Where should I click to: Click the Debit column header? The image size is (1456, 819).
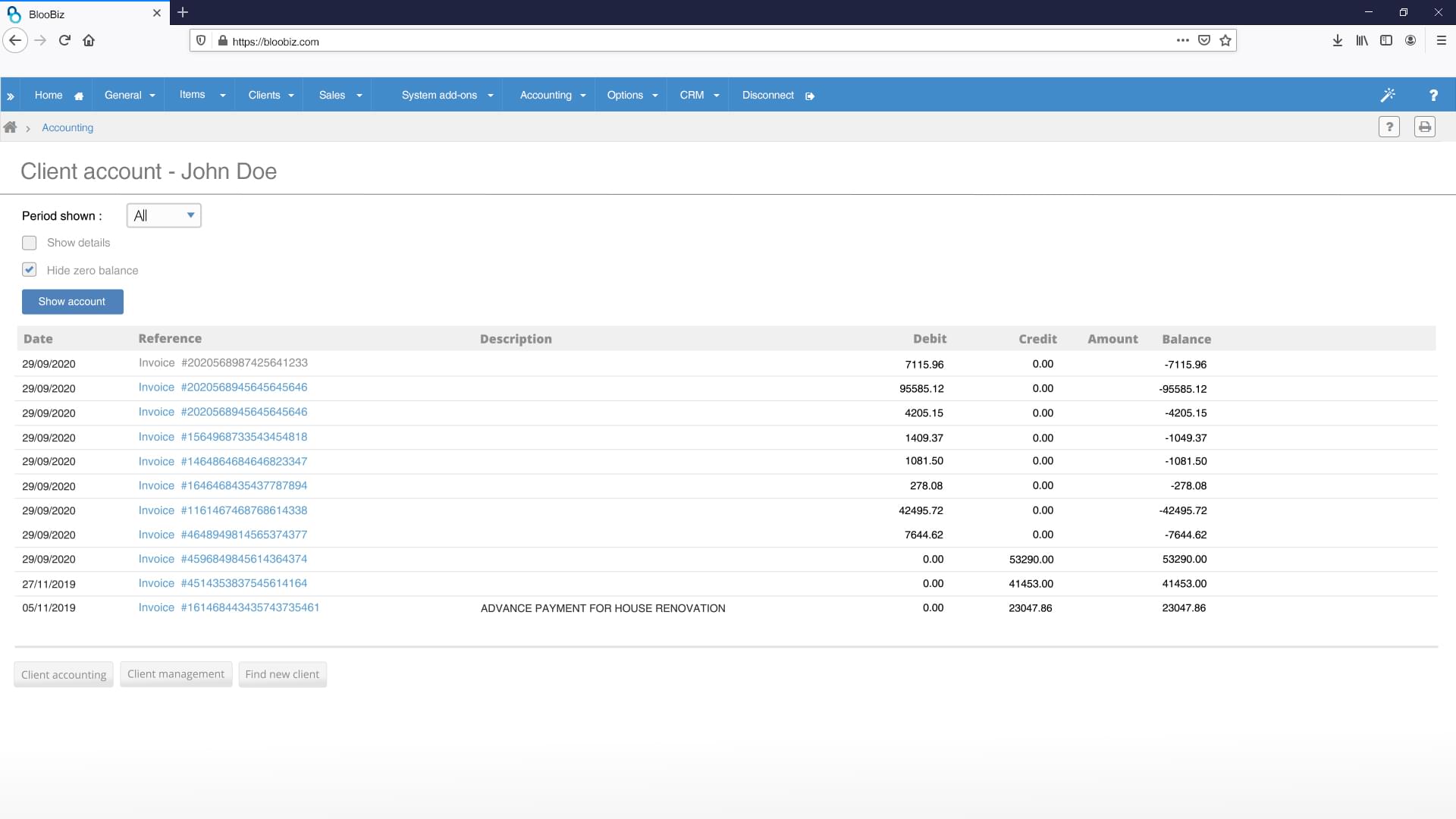tap(930, 338)
